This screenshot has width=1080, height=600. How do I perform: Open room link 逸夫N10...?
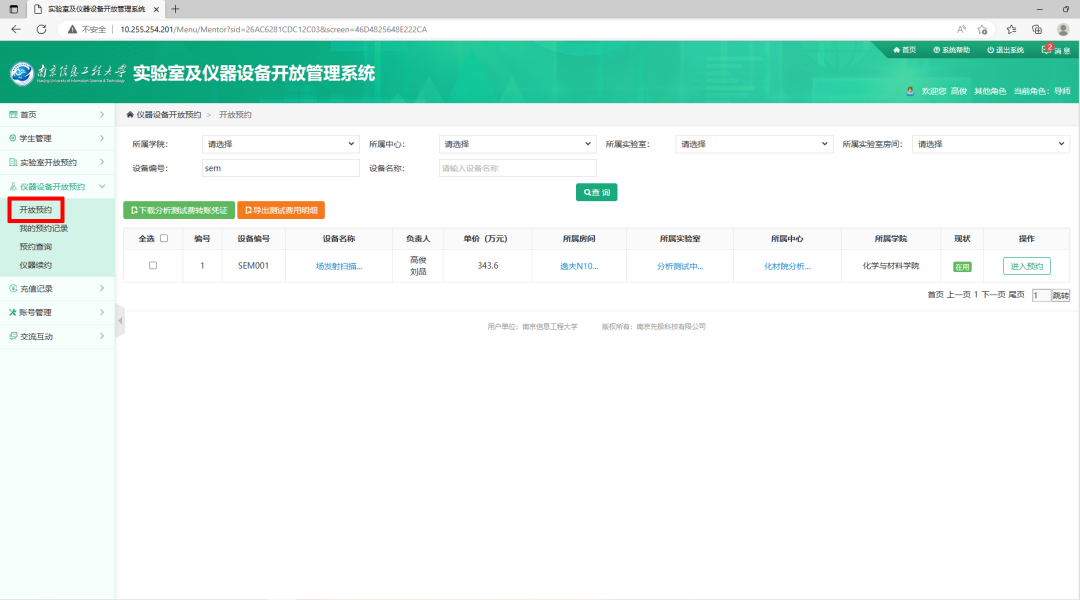point(579,266)
